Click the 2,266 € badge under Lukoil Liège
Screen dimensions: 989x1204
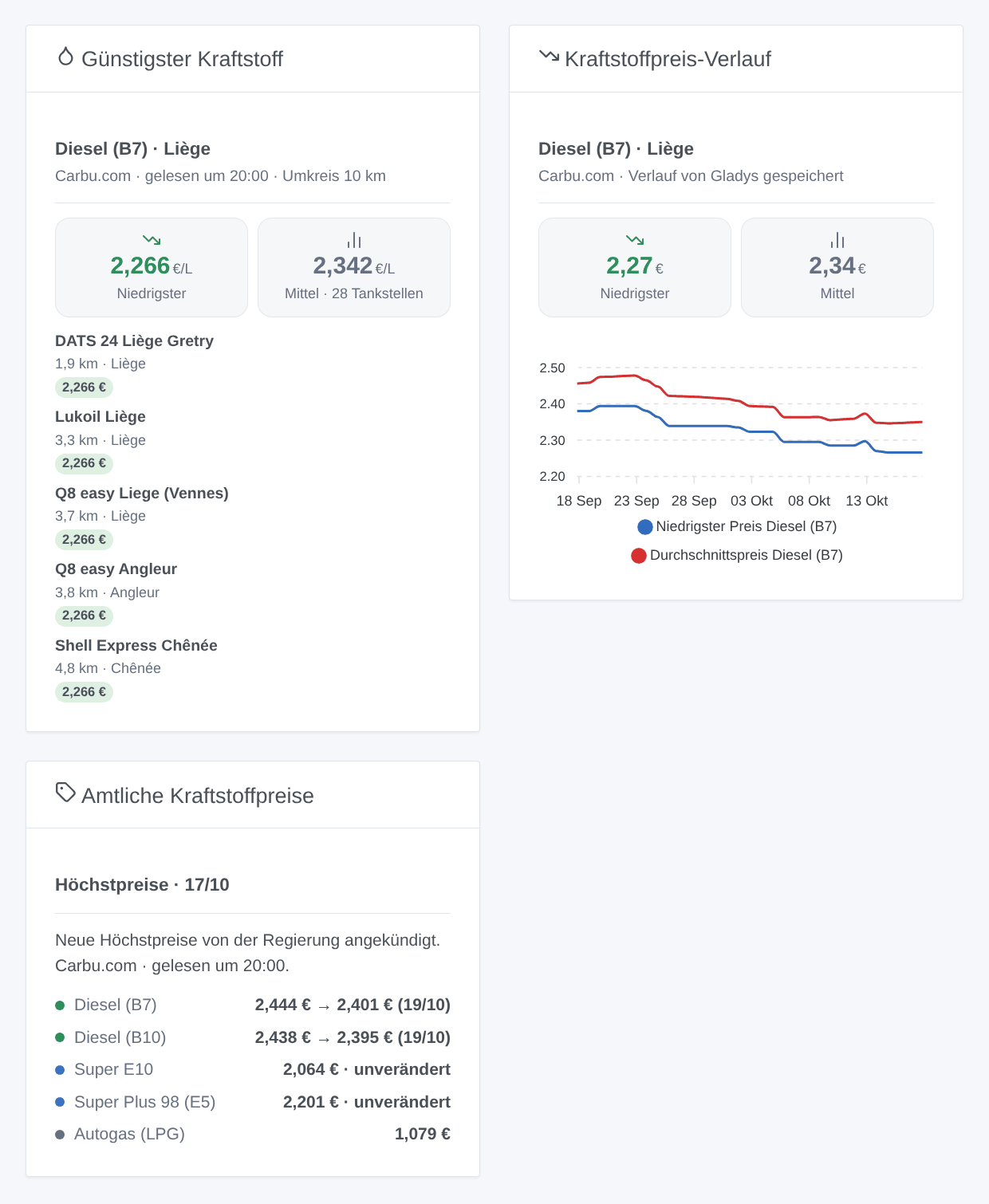[84, 463]
